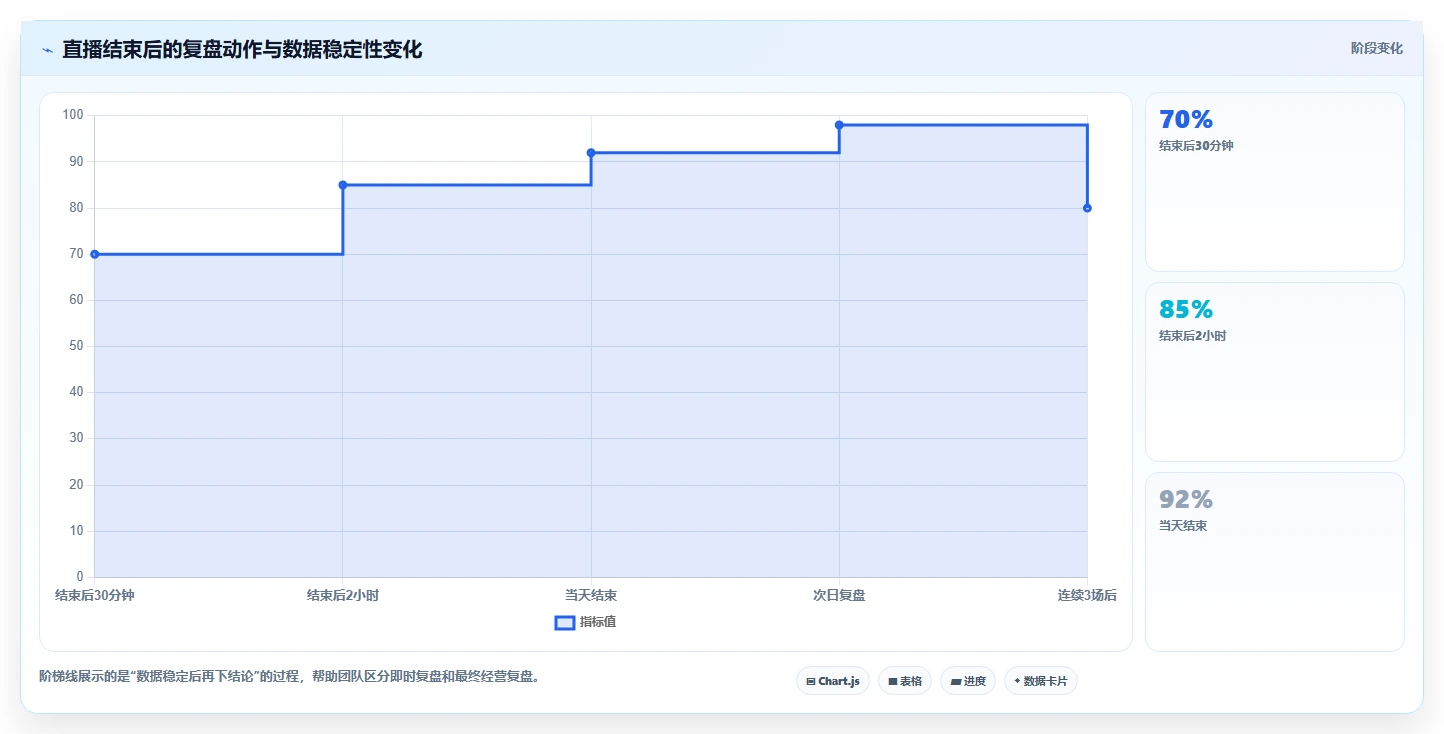
Task: Click the 结束后30分钟 x-axis label
Action: click(95, 595)
